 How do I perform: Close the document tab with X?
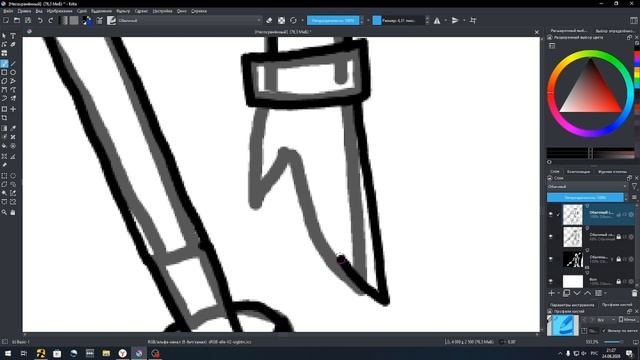tap(536, 32)
